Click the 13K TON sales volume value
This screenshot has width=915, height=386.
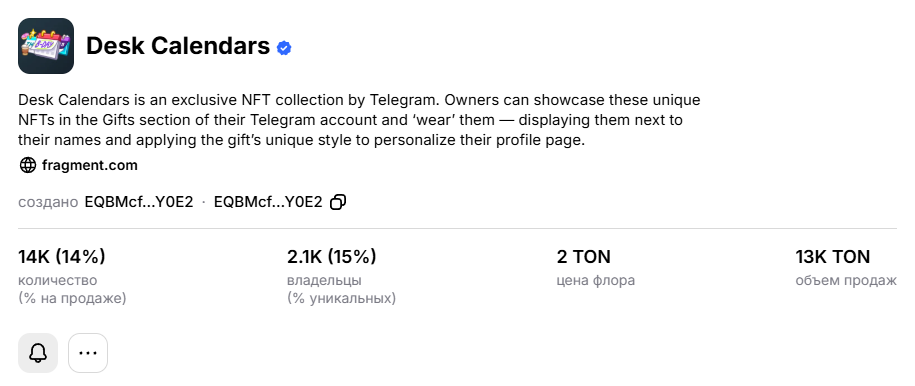[833, 256]
